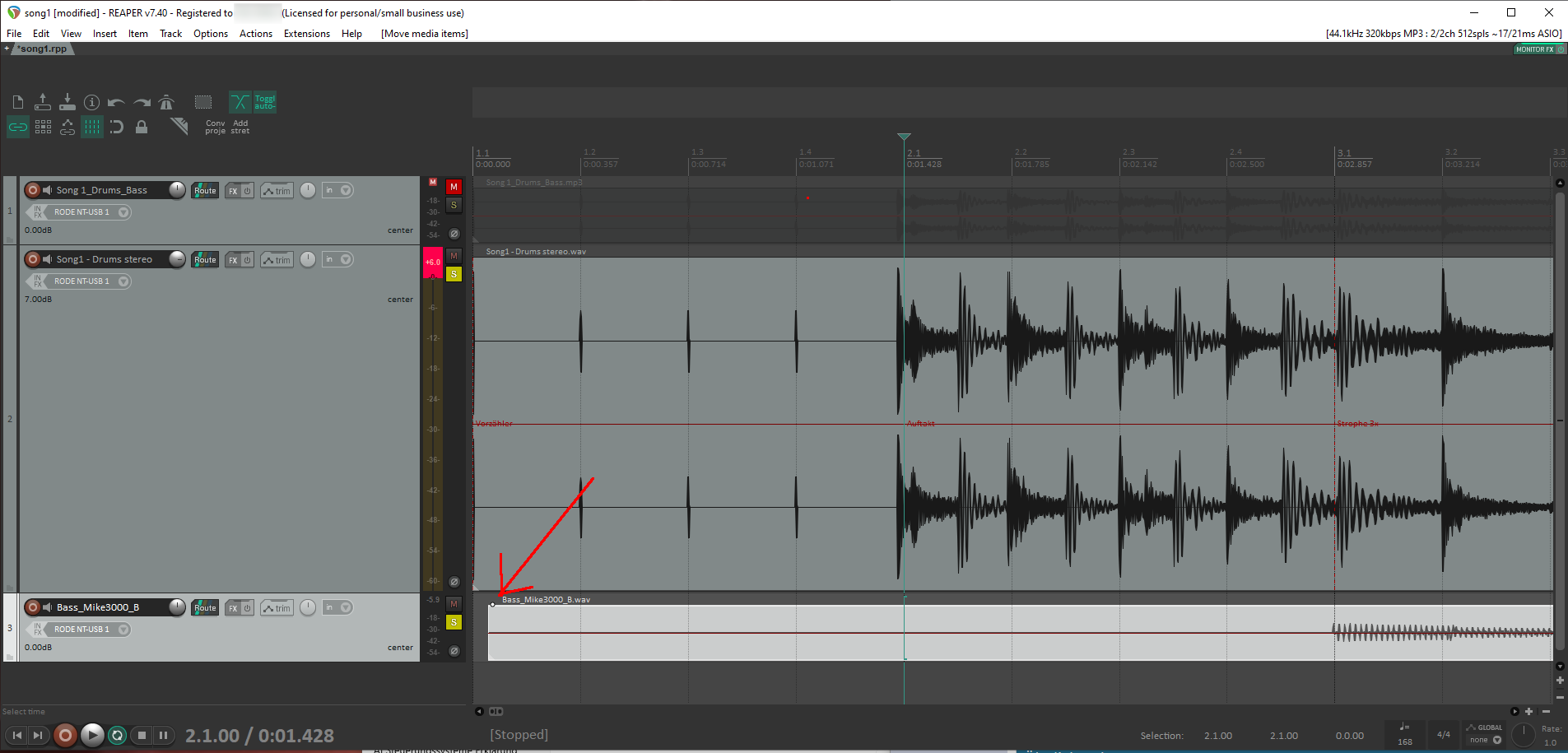Click the Redo arrow icon
The width and height of the screenshot is (1568, 753).
pyautogui.click(x=142, y=103)
